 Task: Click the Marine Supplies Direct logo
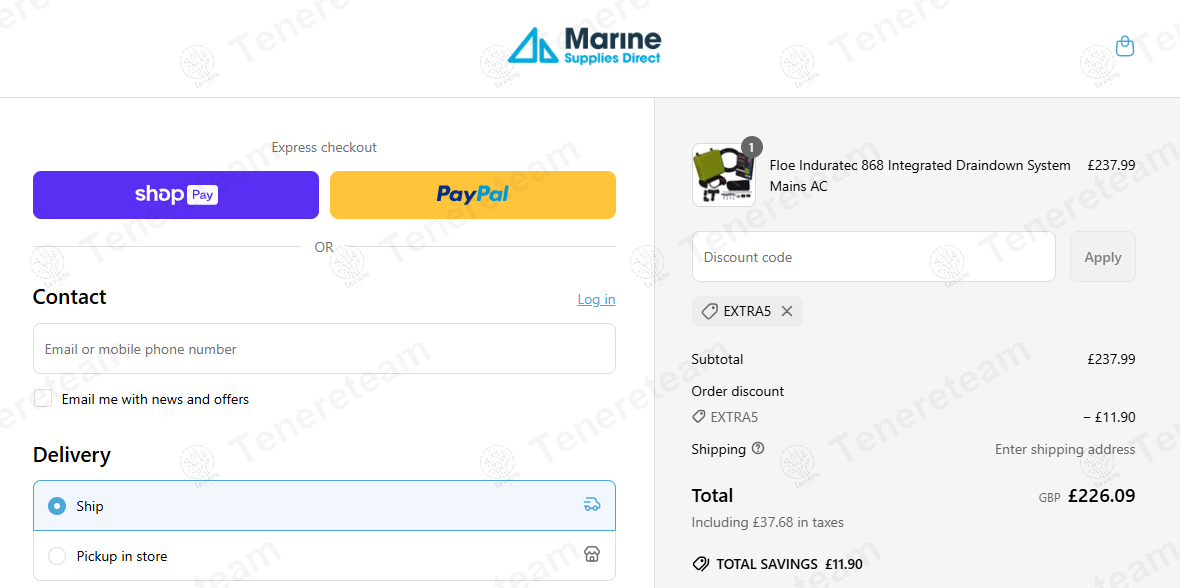(x=584, y=46)
